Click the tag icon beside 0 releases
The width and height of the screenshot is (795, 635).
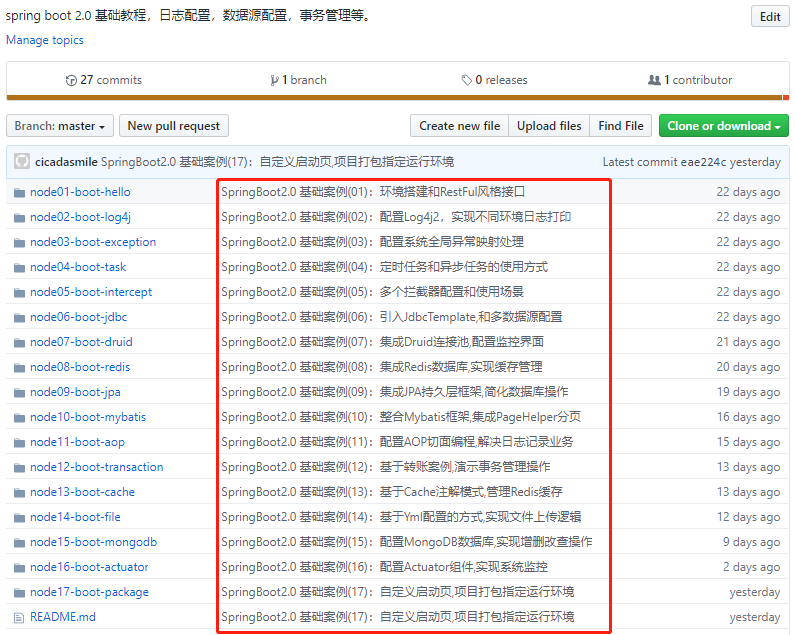[466, 80]
